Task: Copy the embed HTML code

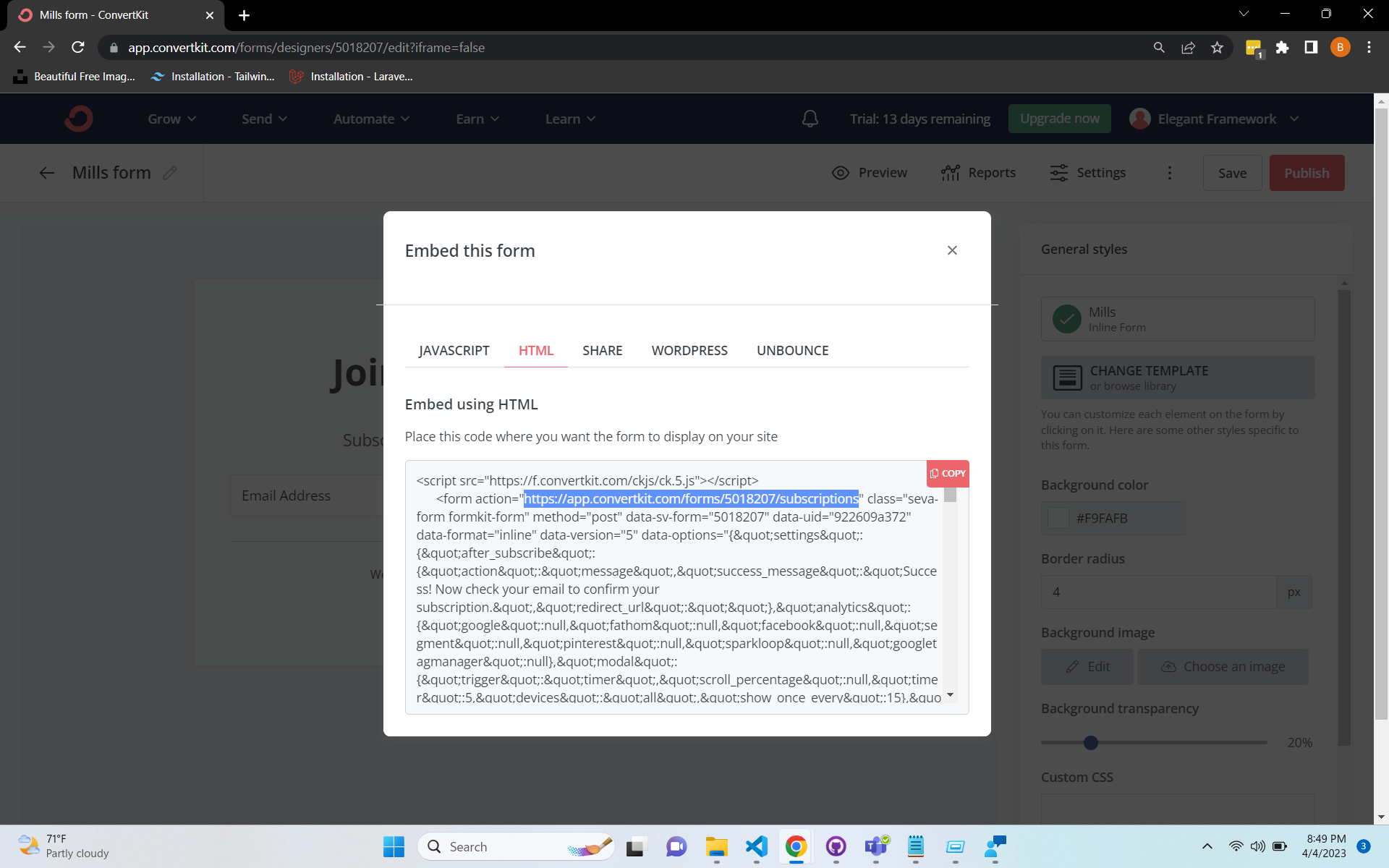Action: [x=947, y=473]
